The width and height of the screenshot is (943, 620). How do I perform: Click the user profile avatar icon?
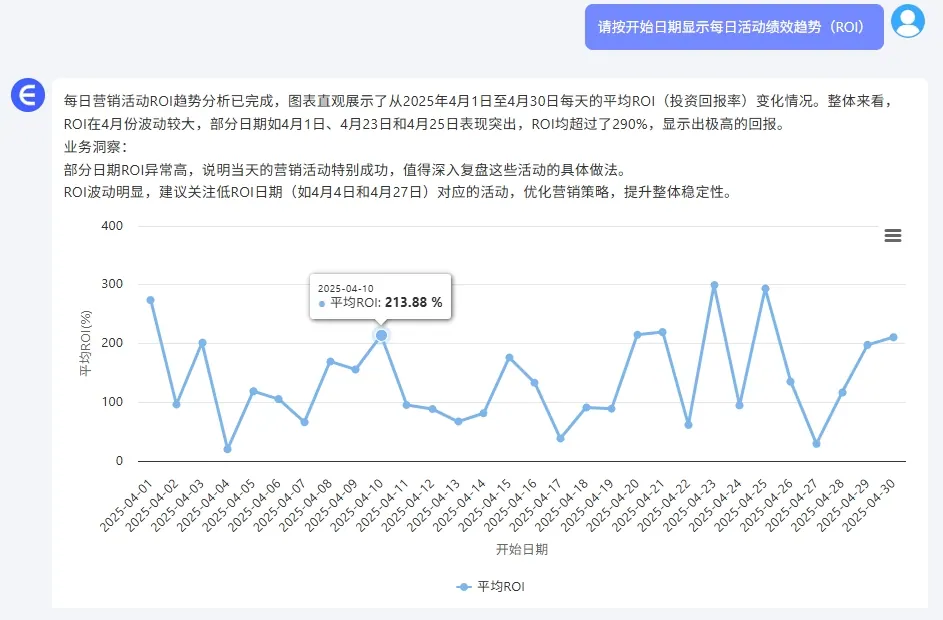(908, 22)
